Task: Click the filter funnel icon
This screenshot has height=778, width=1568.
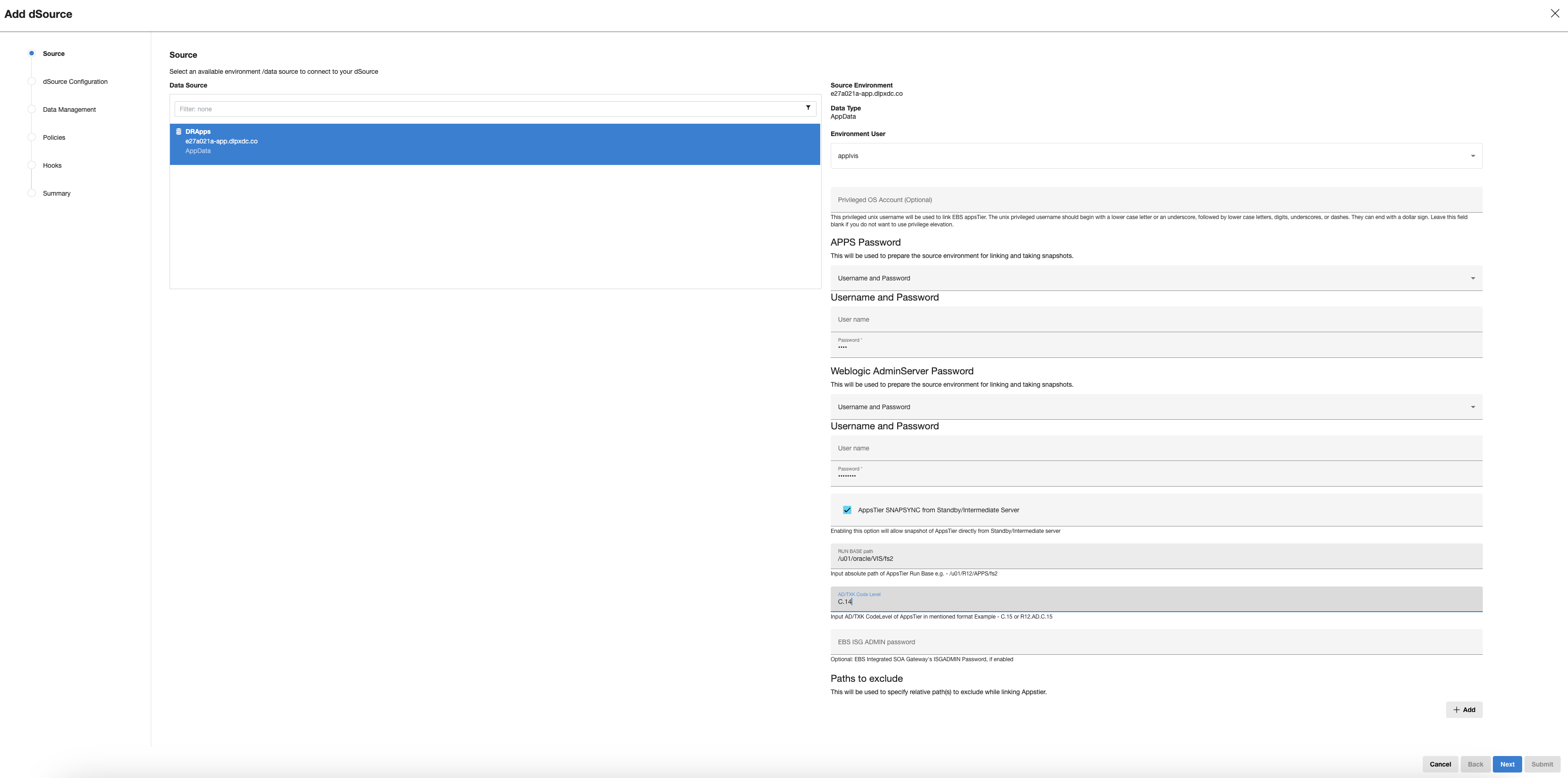Action: [808, 108]
